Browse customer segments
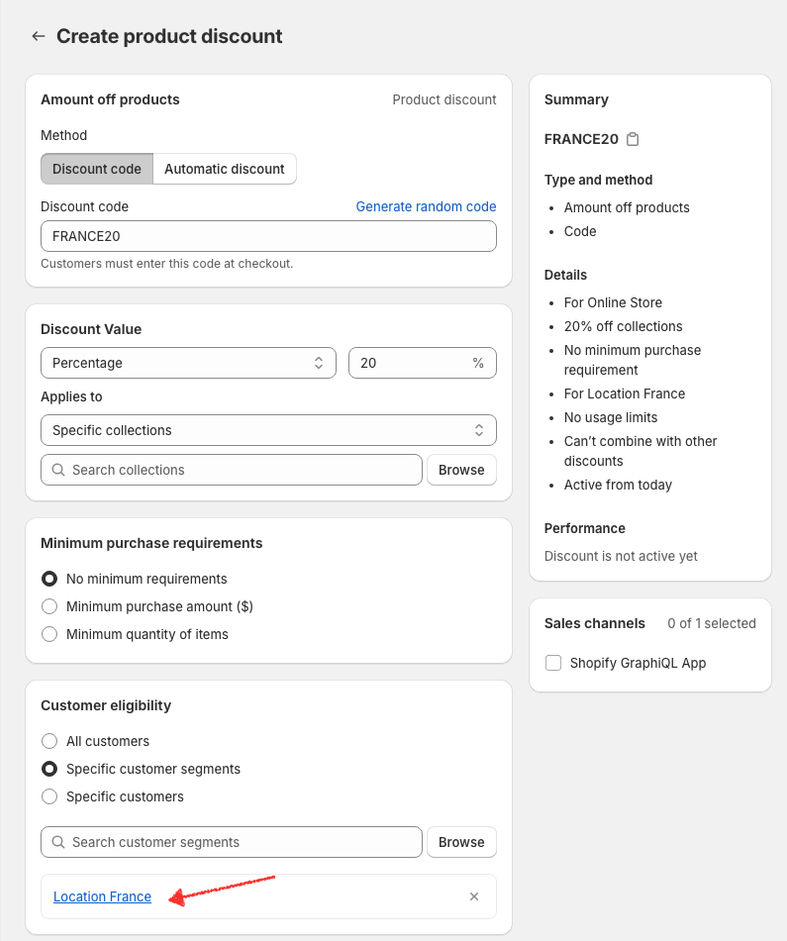This screenshot has width=787, height=941. tap(461, 842)
